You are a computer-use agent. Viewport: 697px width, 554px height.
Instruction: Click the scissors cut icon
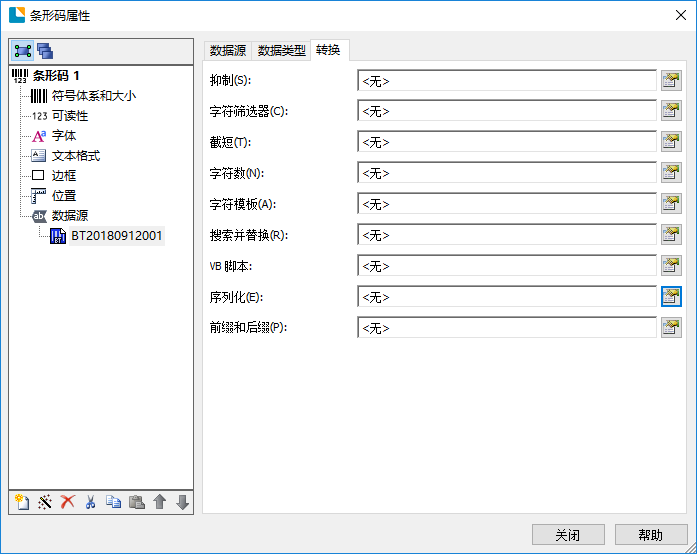tap(90, 502)
